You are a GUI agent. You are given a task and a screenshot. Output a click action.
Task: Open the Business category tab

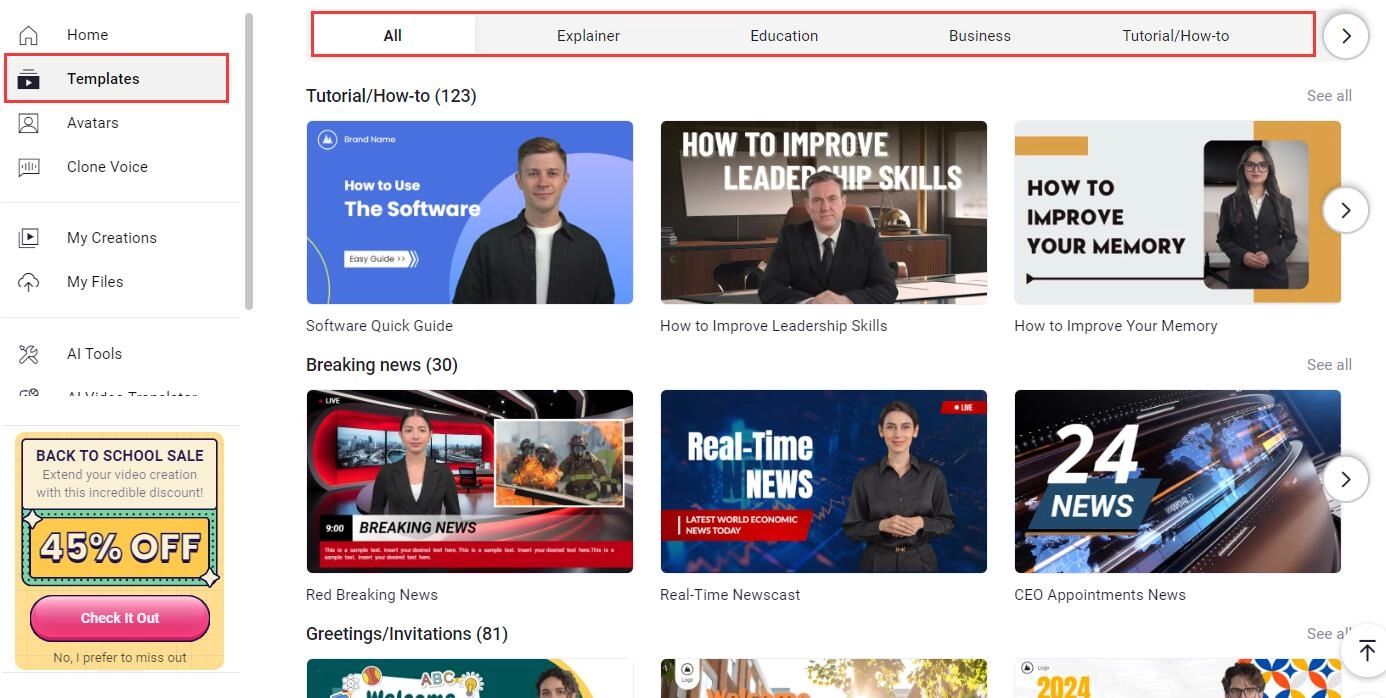[x=979, y=36]
